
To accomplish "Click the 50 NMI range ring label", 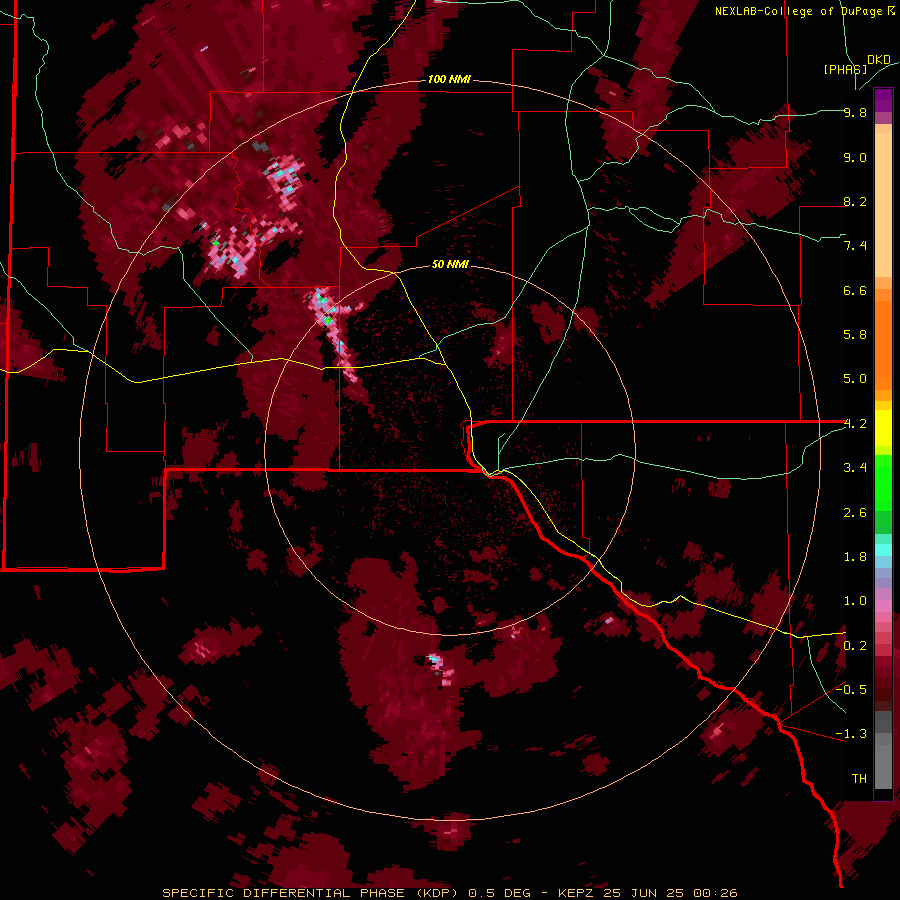I will 450,264.
